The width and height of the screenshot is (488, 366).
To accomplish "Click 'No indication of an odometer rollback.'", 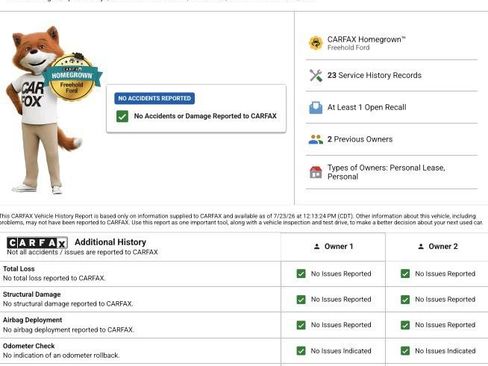I will 61,355.
